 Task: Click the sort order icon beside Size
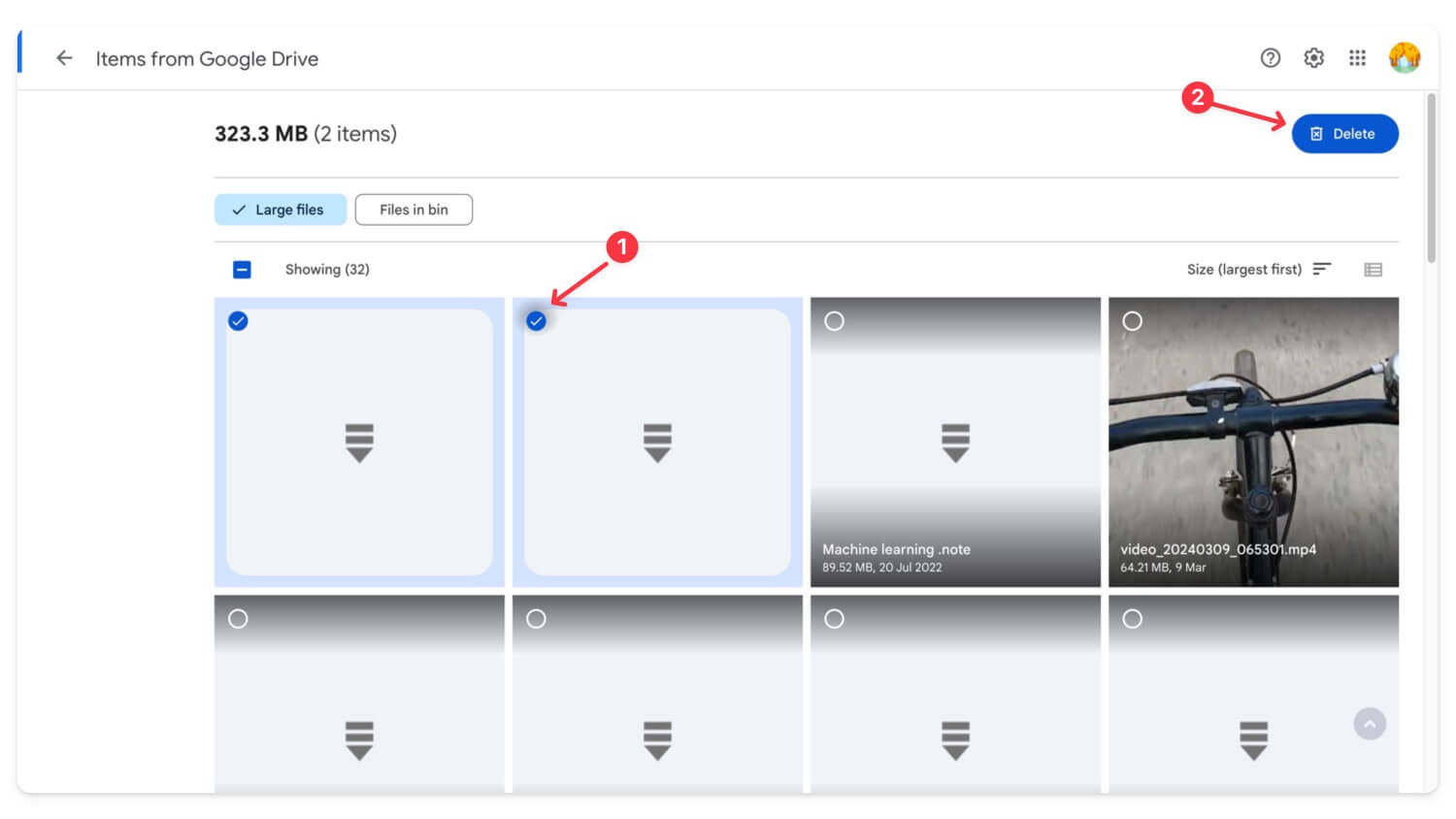(1321, 269)
